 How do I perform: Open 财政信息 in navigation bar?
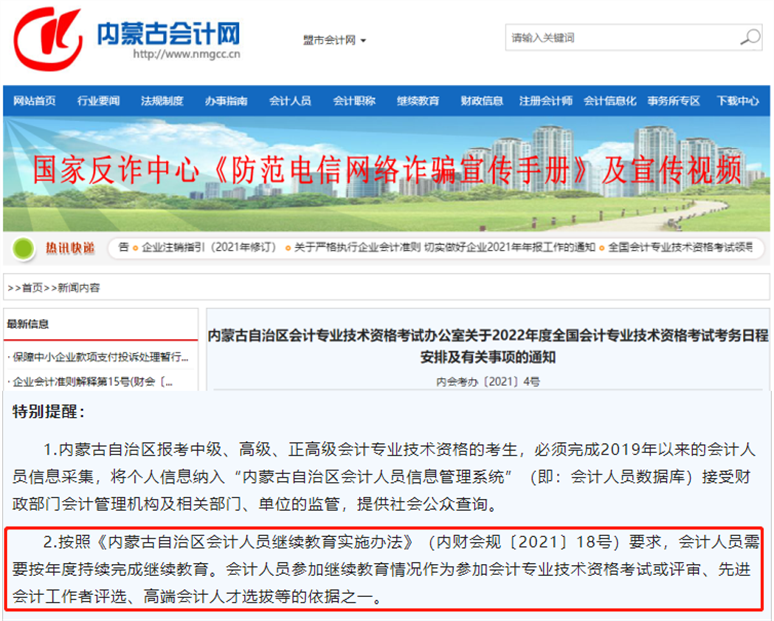(x=481, y=101)
